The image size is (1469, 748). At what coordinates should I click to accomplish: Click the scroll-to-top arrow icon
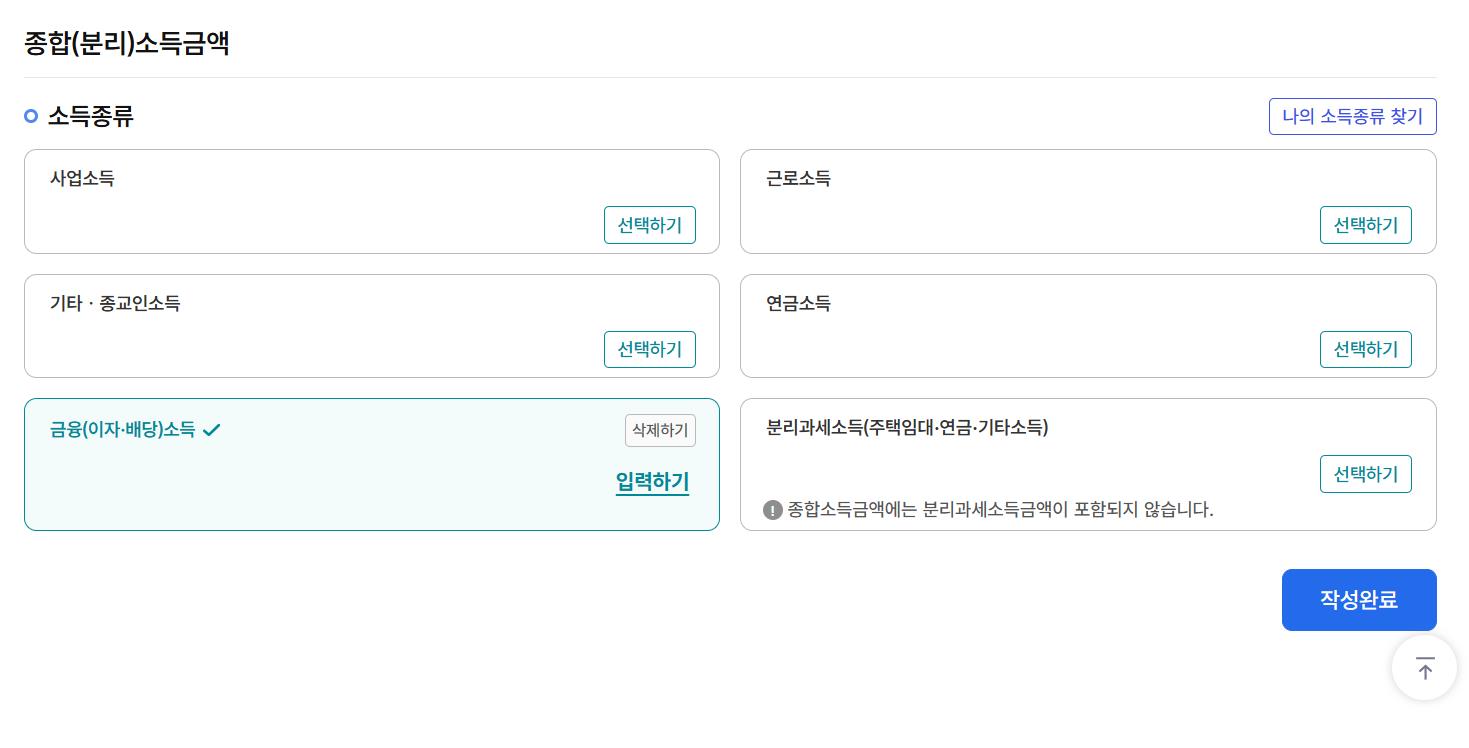(x=1424, y=667)
